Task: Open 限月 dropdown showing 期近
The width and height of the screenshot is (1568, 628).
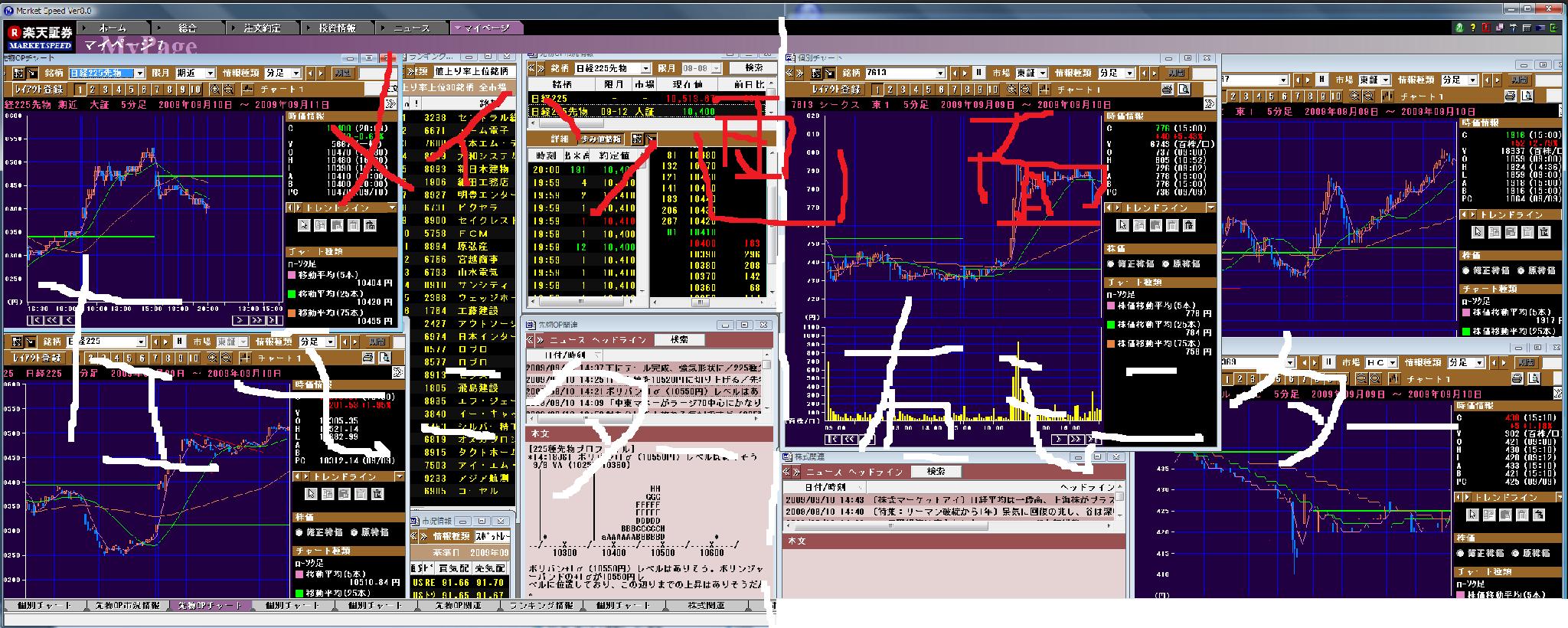Action: point(210,74)
